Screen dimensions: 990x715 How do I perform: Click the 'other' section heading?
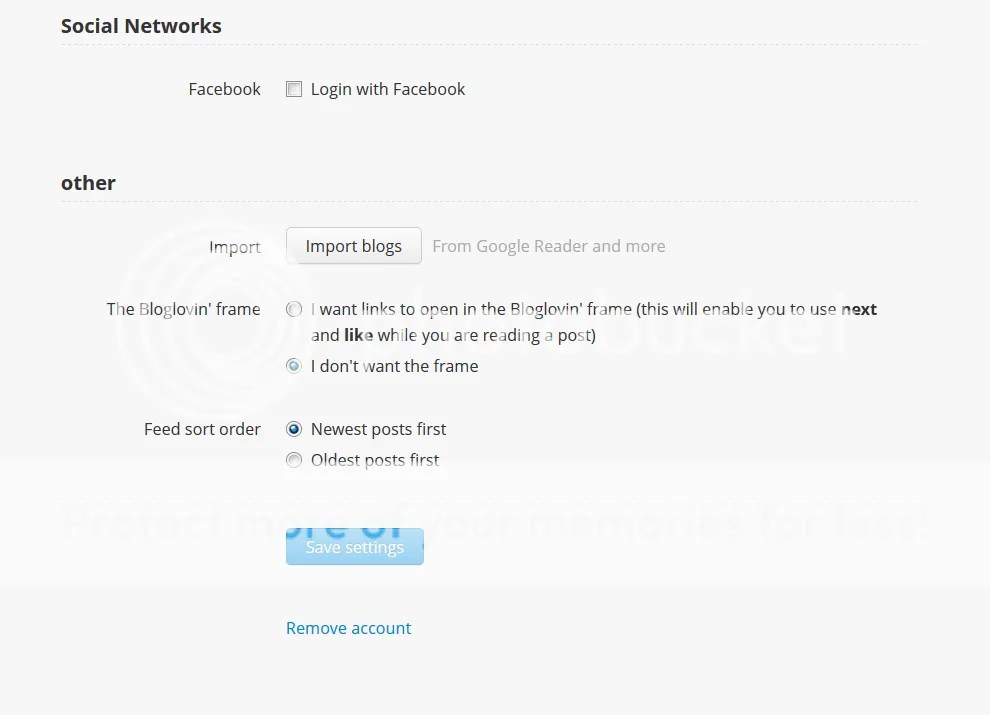(88, 183)
